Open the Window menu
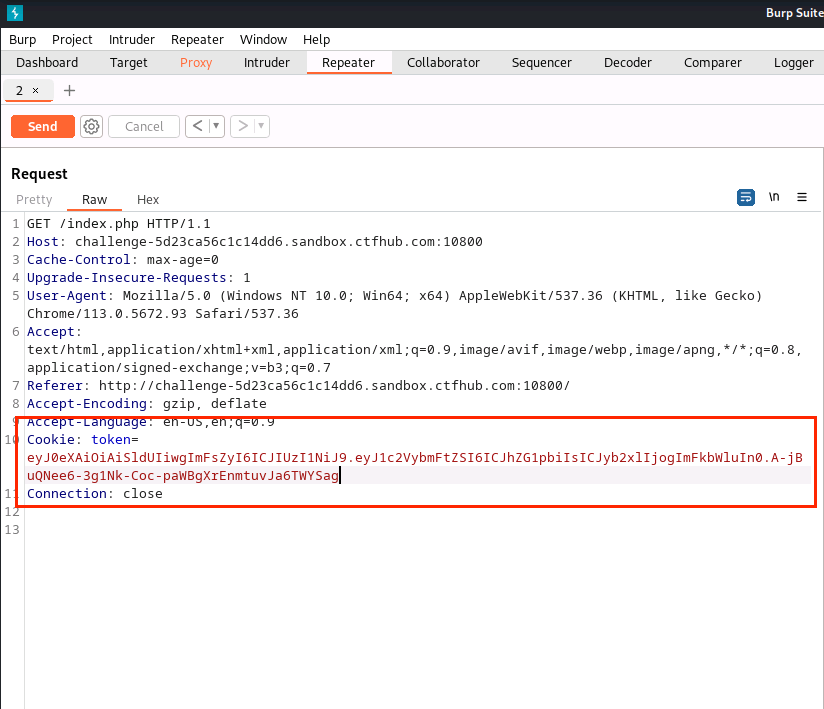824x709 pixels. pyautogui.click(x=263, y=39)
